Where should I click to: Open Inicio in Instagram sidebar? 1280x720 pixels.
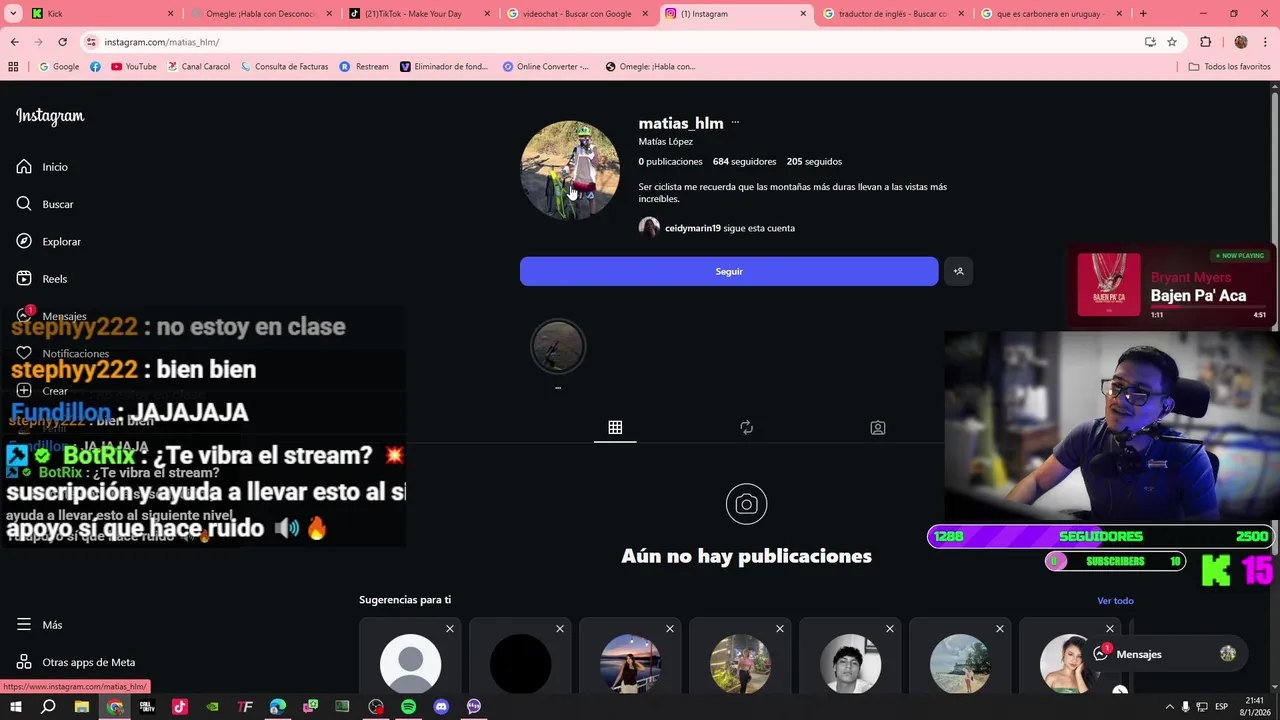[42, 167]
